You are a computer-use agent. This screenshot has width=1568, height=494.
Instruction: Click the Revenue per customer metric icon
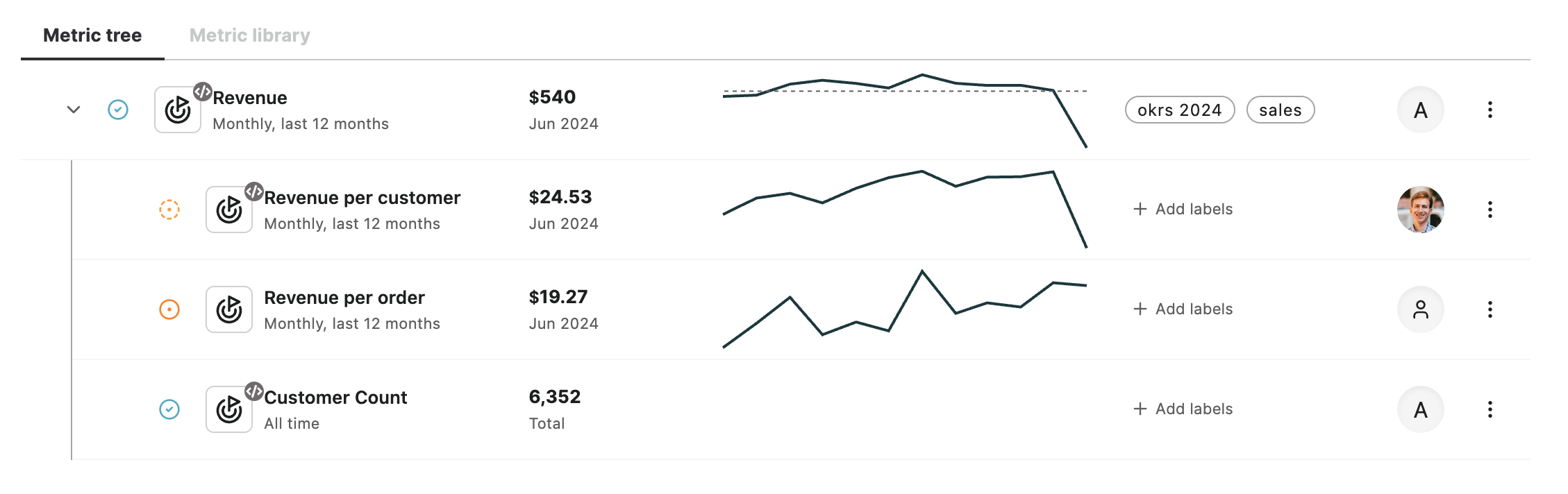click(x=229, y=210)
